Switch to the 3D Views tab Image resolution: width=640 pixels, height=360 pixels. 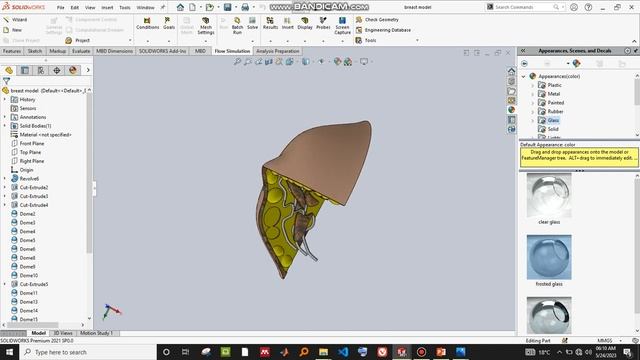(63, 333)
